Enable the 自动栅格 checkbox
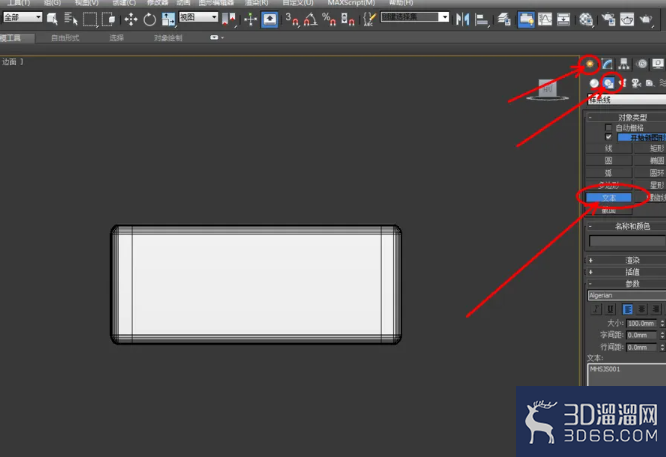 coord(608,127)
